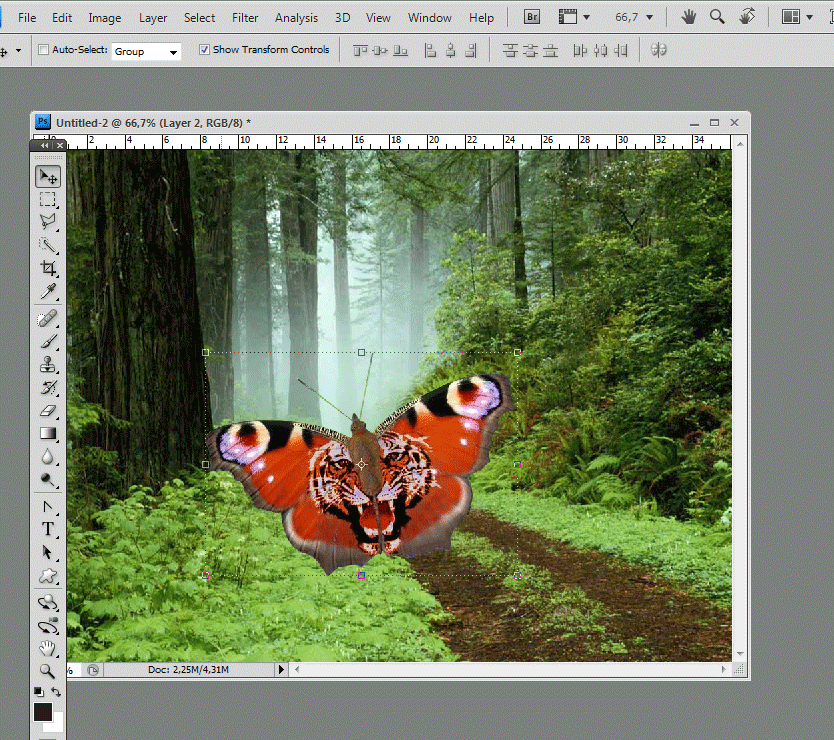This screenshot has width=834, height=740.
Task: Swap foreground and background colors
Action: [56, 692]
